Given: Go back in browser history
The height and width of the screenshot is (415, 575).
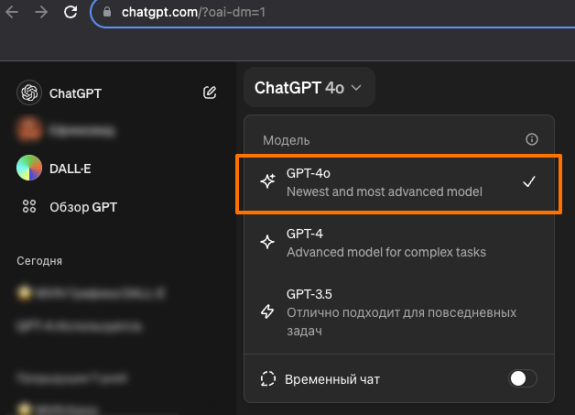Looking at the screenshot, I should 12,12.
